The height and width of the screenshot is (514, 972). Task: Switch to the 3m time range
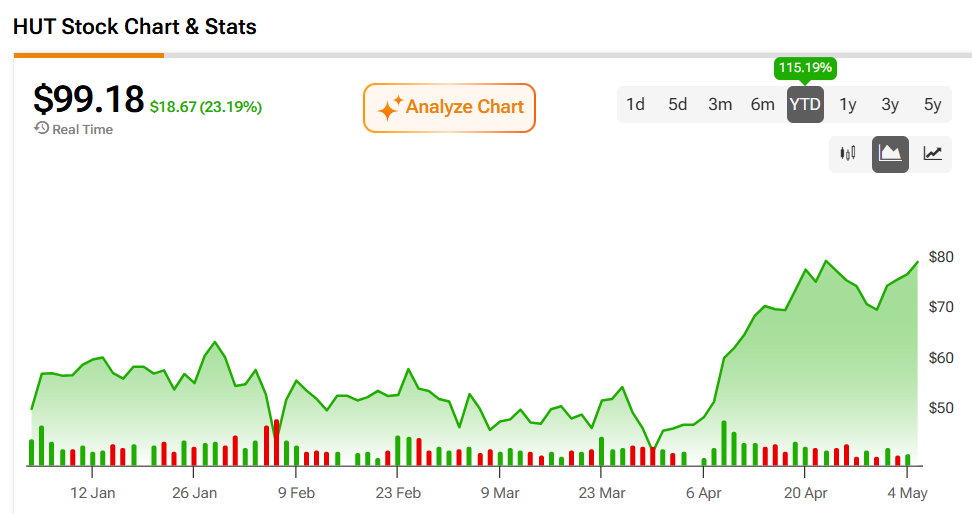click(720, 104)
